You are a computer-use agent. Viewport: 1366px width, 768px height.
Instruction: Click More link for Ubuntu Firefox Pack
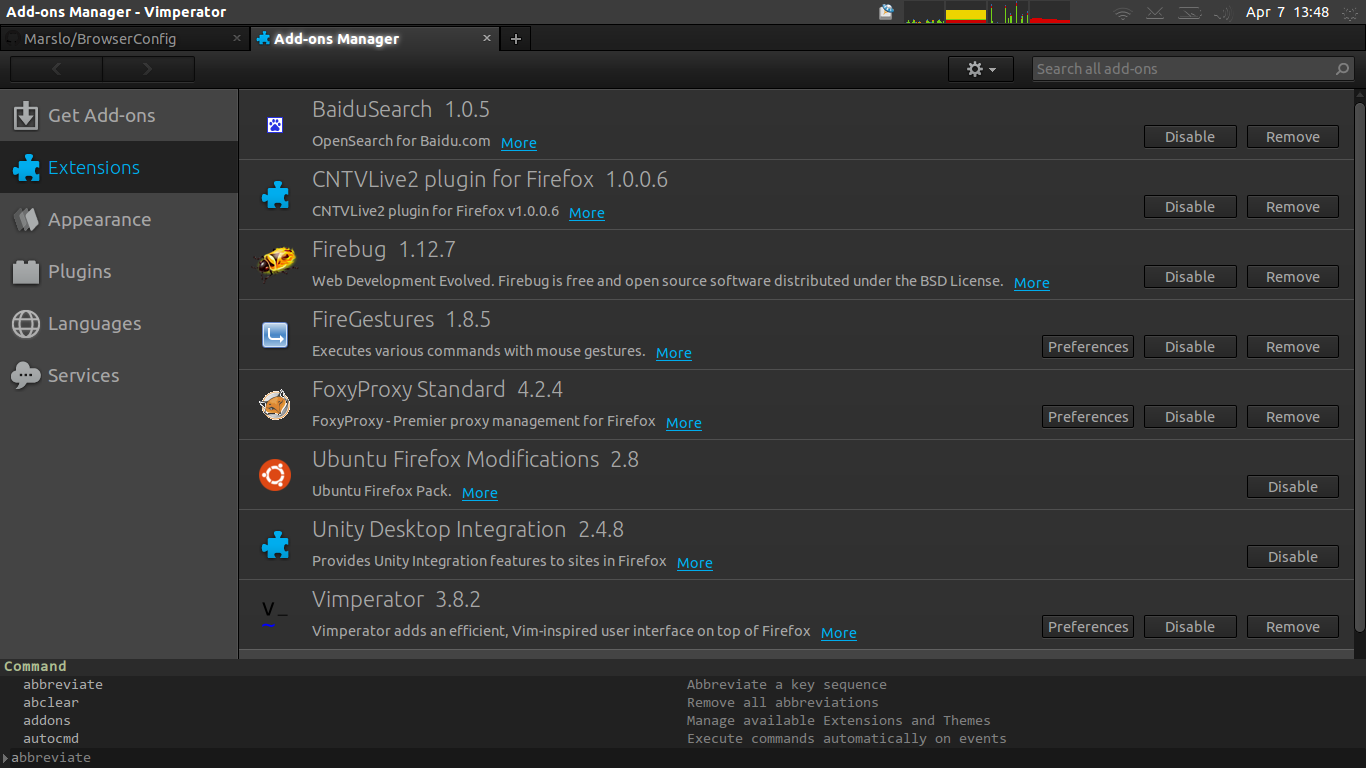pos(480,493)
